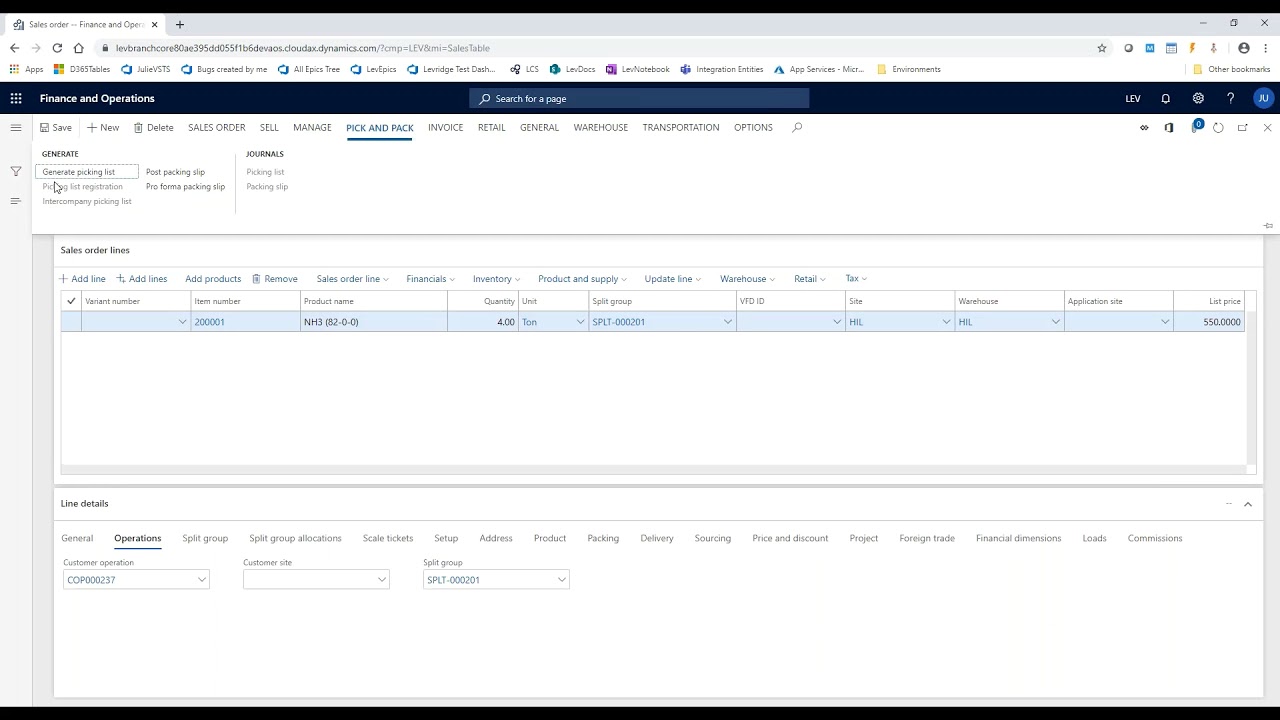Open the browser home page
This screenshot has width=1280, height=720.
pos(79,48)
